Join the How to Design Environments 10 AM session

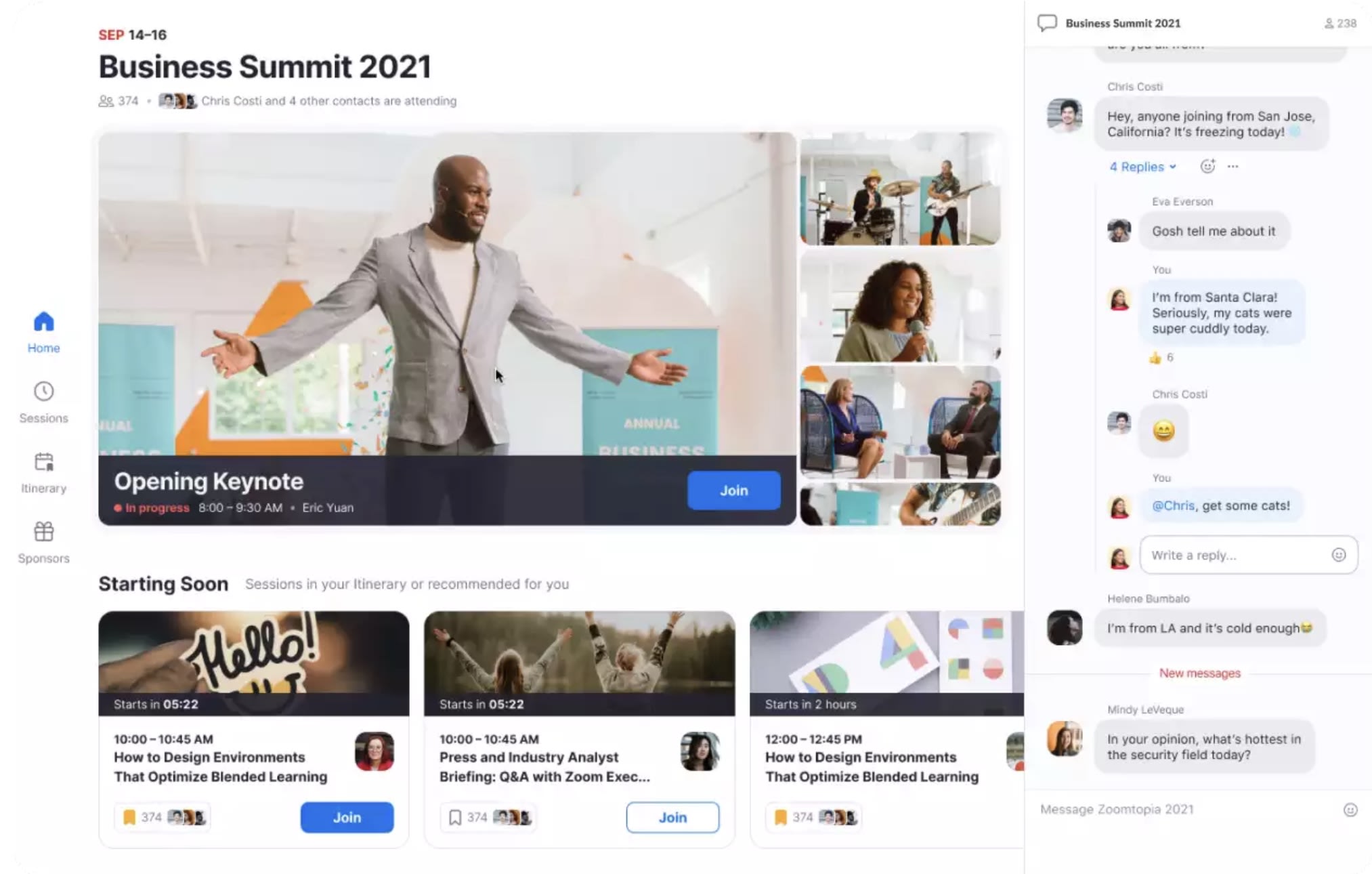(x=346, y=816)
